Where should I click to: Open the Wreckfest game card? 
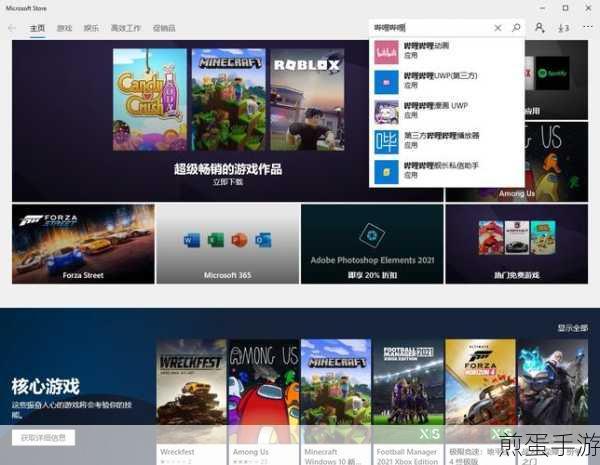point(191,402)
